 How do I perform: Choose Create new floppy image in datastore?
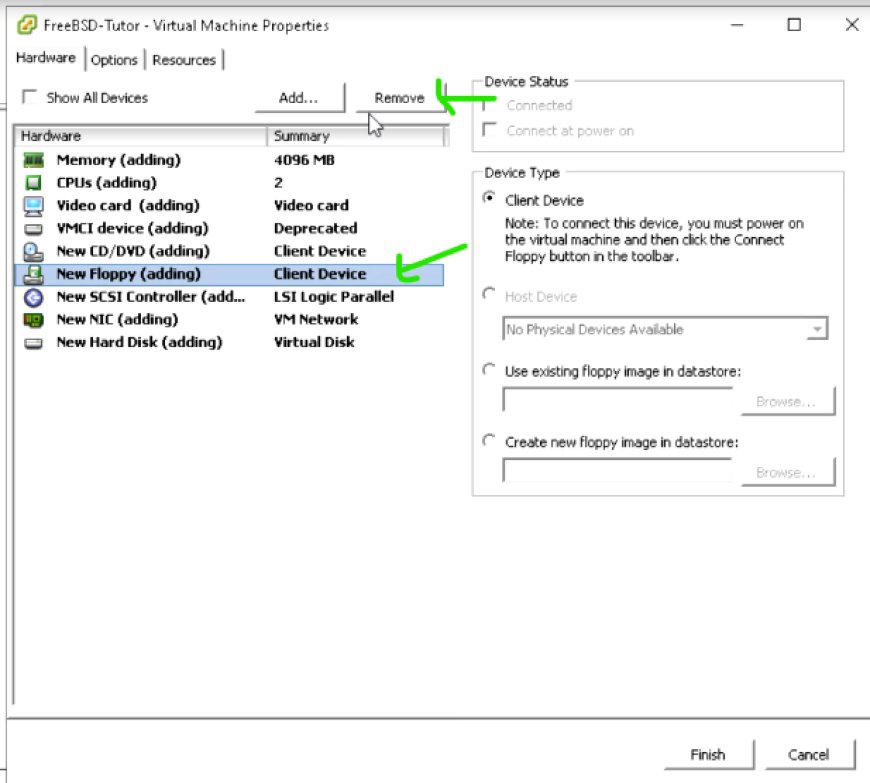pyautogui.click(x=489, y=441)
